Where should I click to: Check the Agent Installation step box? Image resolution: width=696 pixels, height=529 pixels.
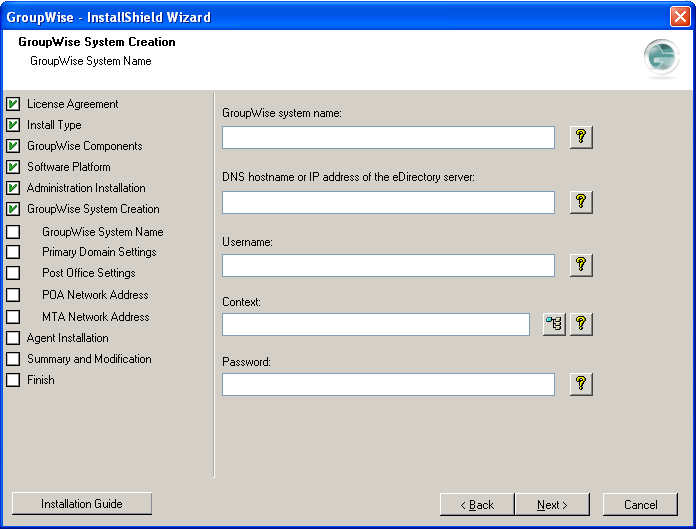pyautogui.click(x=13, y=338)
